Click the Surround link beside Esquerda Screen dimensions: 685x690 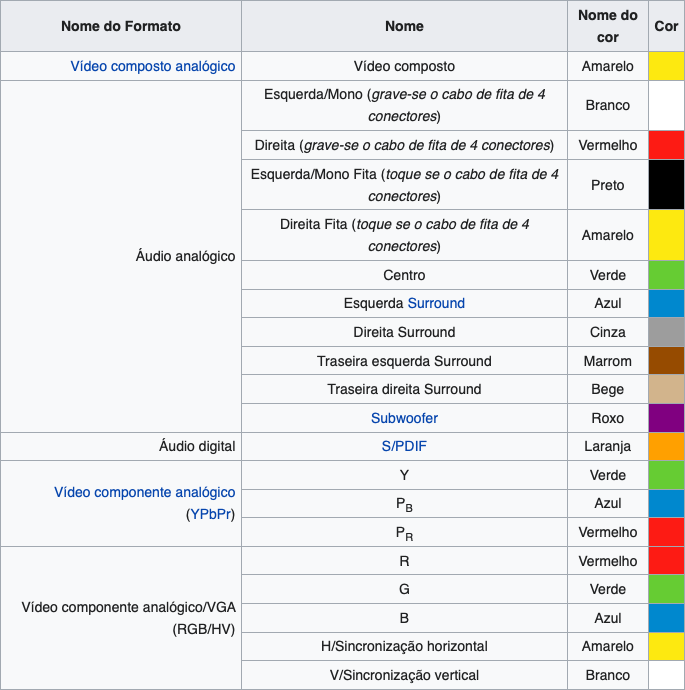436,303
